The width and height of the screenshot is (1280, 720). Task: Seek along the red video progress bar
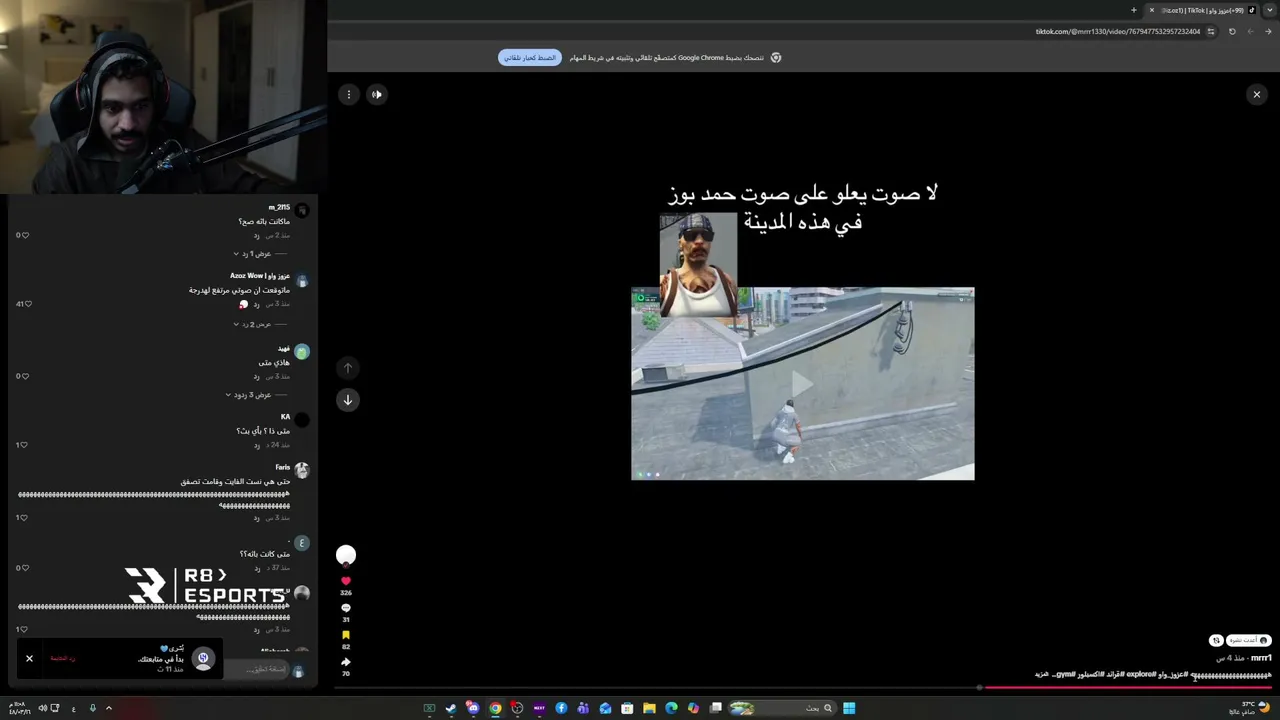[x=1128, y=687]
